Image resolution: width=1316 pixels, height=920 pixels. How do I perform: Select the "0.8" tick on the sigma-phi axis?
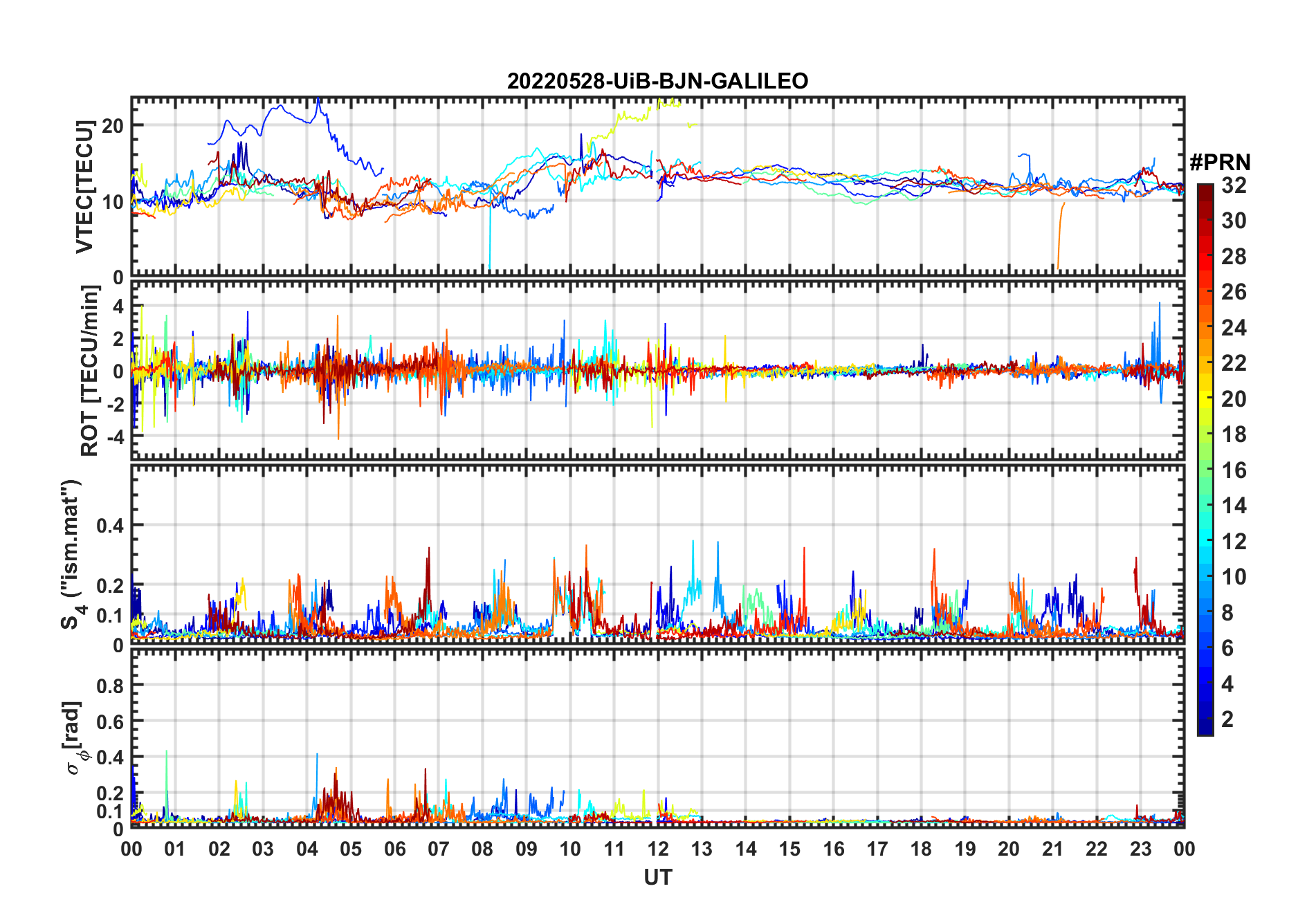coord(111,686)
